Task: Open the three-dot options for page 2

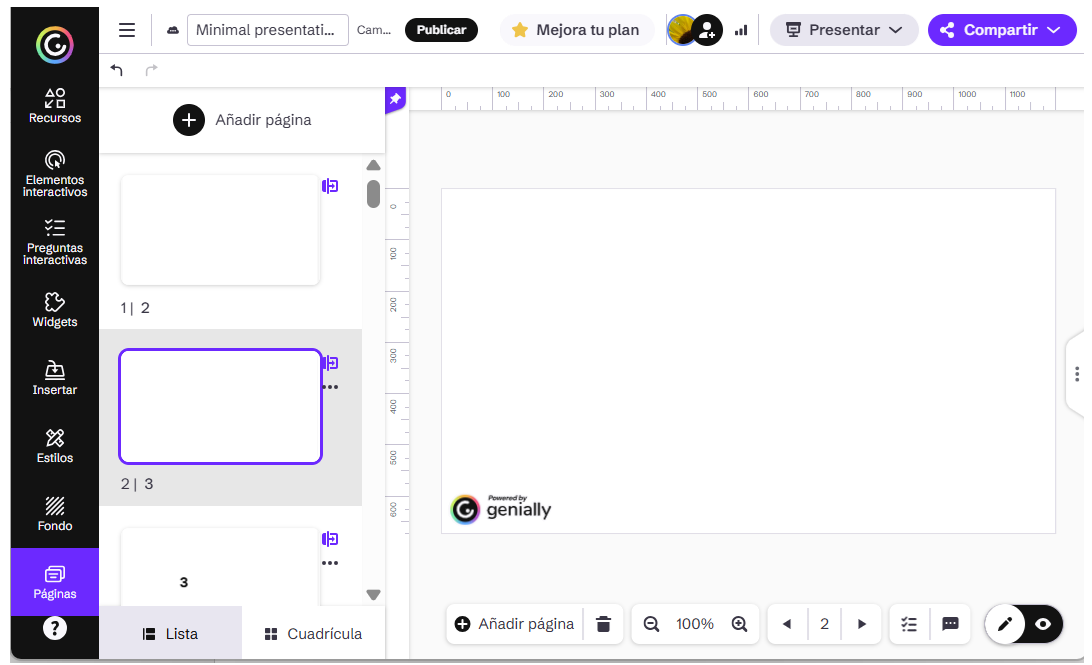Action: click(330, 387)
